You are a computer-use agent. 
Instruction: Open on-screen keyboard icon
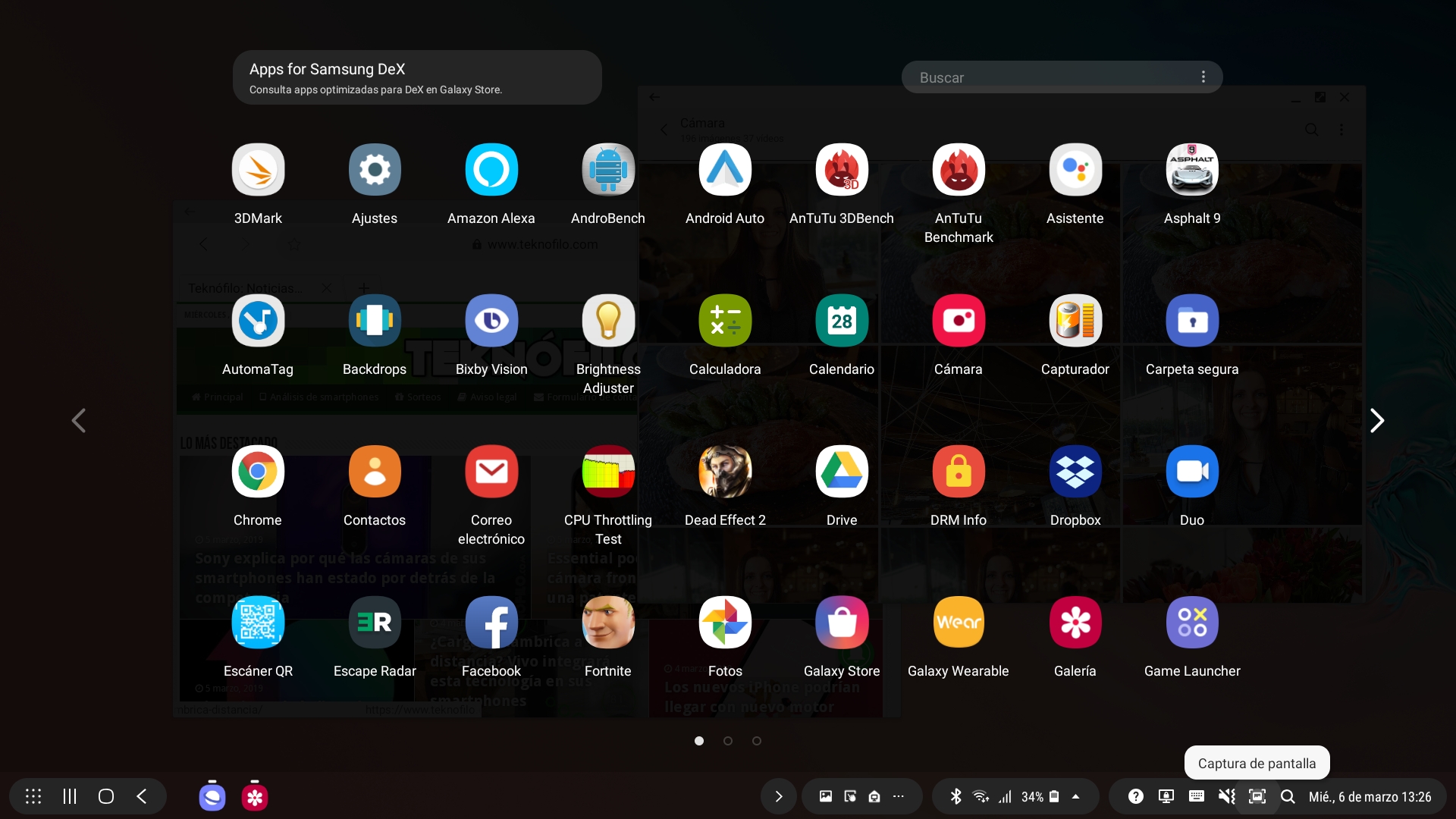click(1197, 796)
